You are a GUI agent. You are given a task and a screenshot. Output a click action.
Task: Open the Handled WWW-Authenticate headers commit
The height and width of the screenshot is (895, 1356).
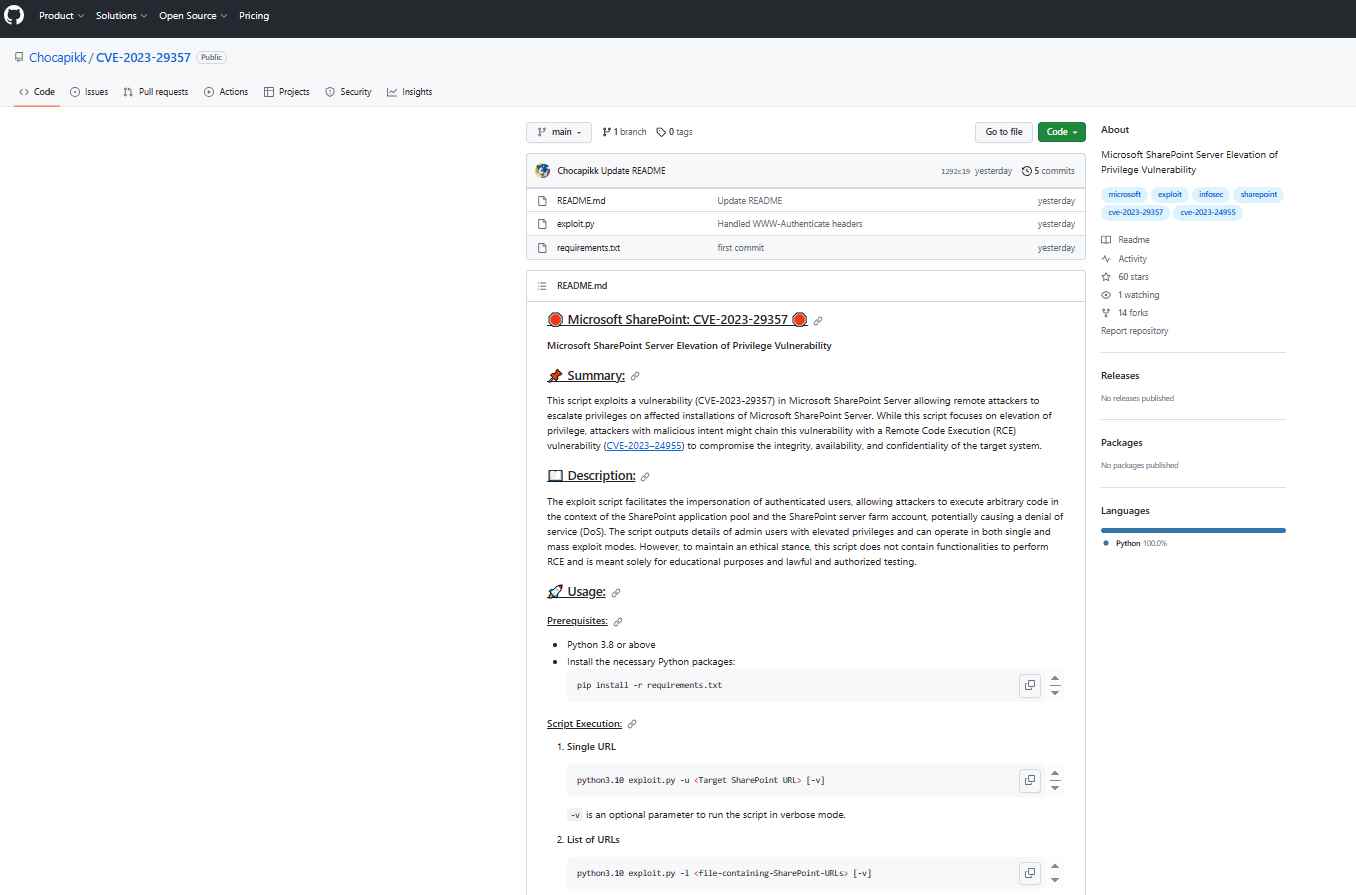tap(789, 224)
